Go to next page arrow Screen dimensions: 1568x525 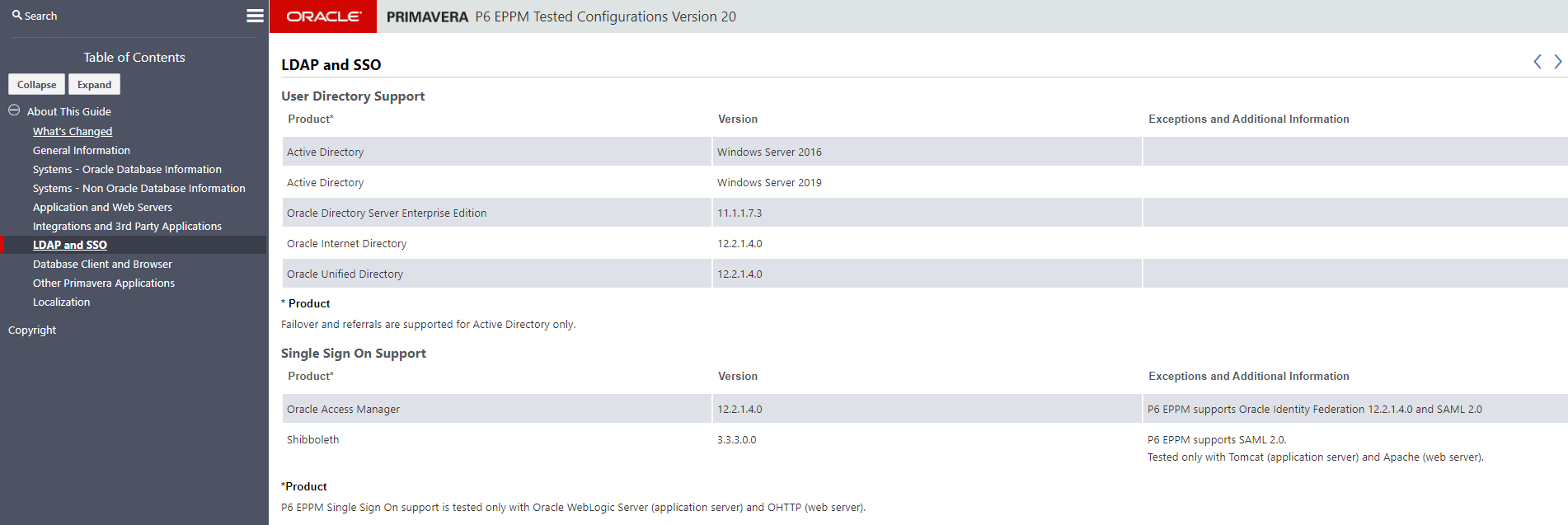(1557, 62)
